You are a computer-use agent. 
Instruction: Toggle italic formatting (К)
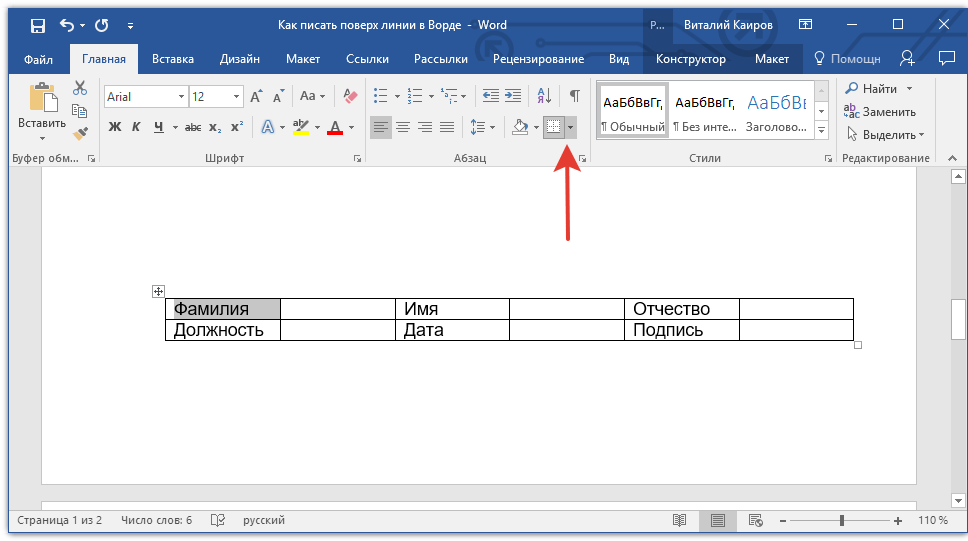point(137,127)
